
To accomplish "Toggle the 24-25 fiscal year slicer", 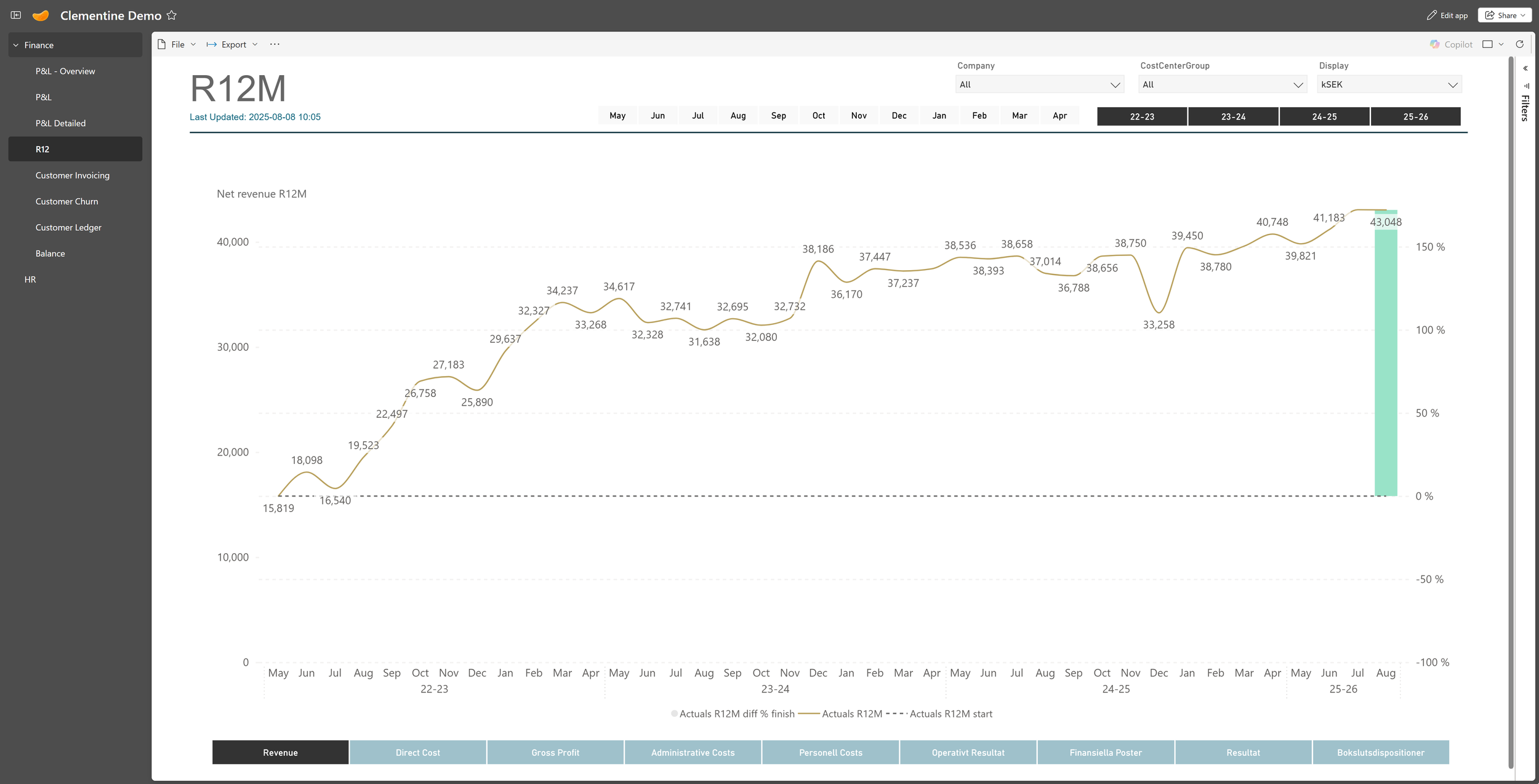I will [x=1324, y=116].
